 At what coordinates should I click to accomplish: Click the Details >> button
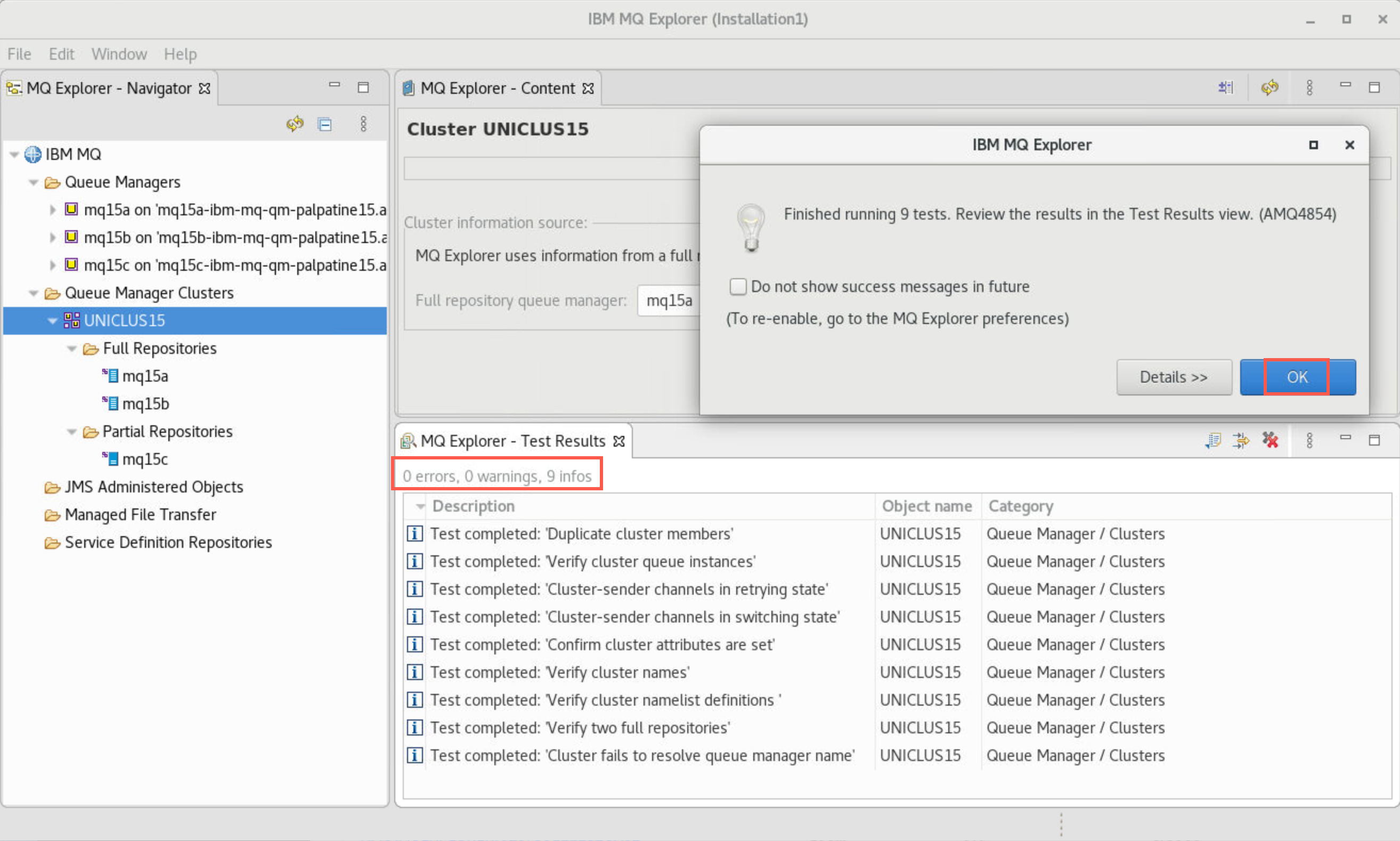pyautogui.click(x=1174, y=377)
